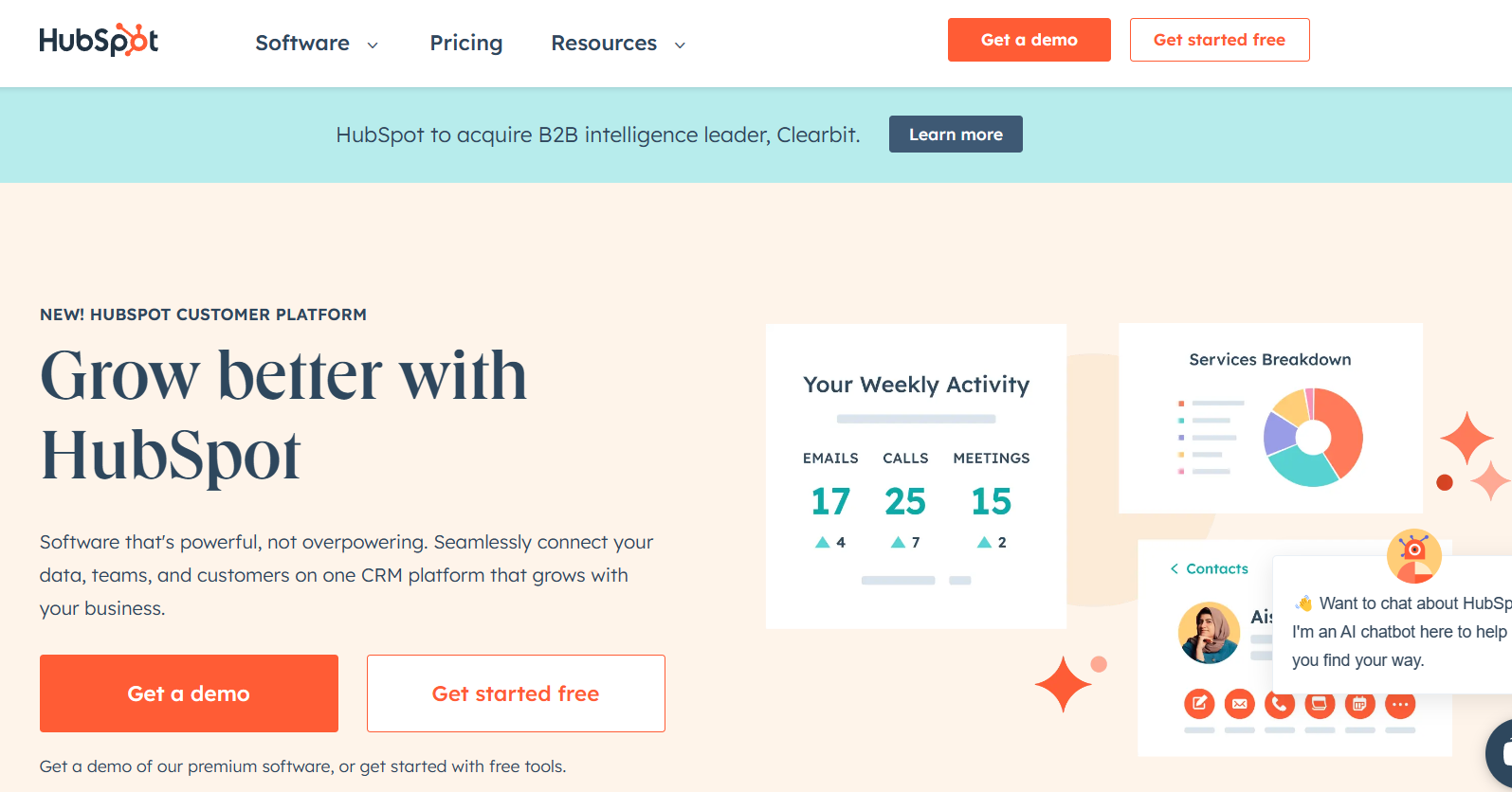Select the edit note icon on the contact card
This screenshot has width=1512, height=792.
click(1199, 704)
